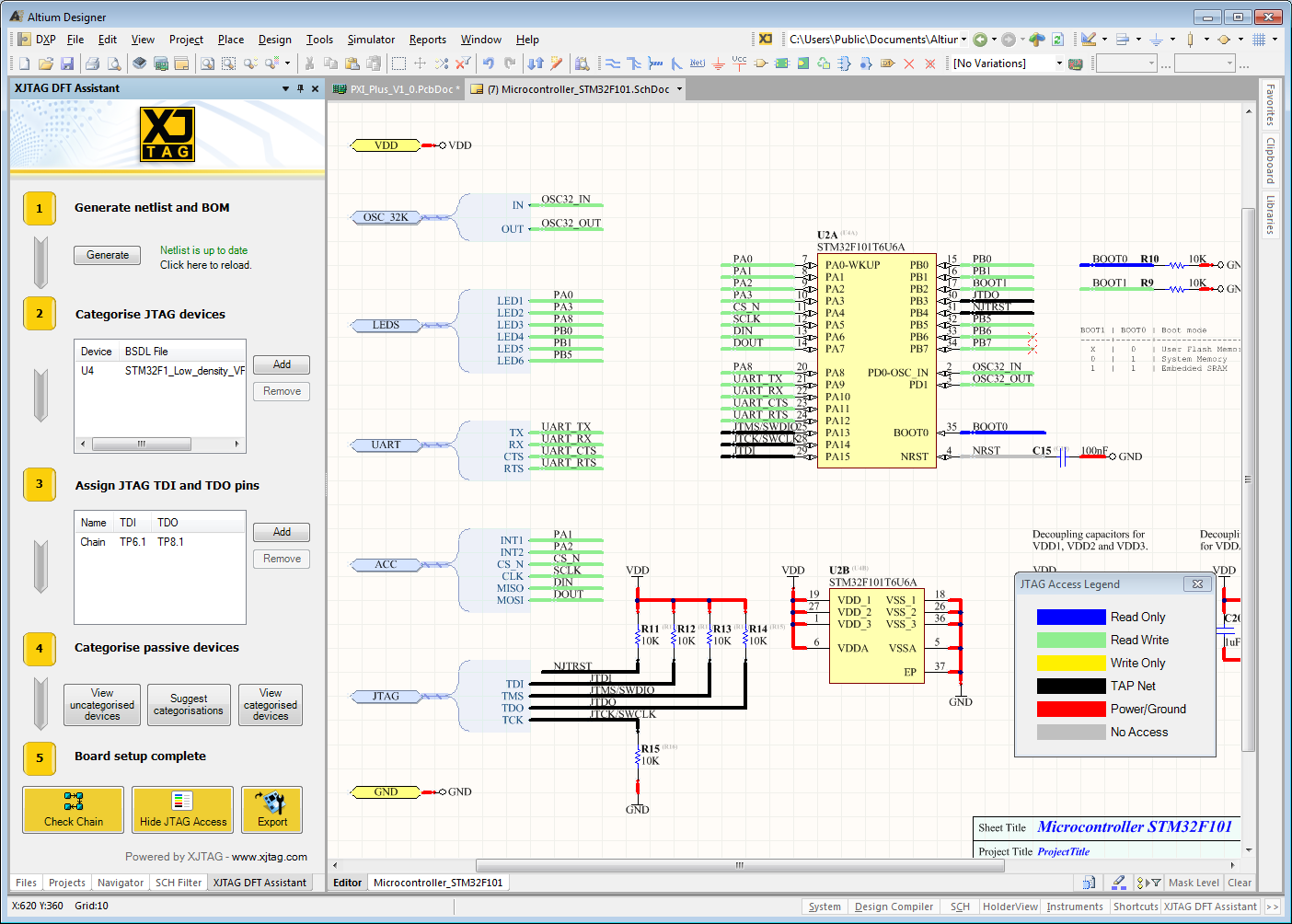Navigate back with the green arrow
This screenshot has height=924, width=1292.
[980, 39]
